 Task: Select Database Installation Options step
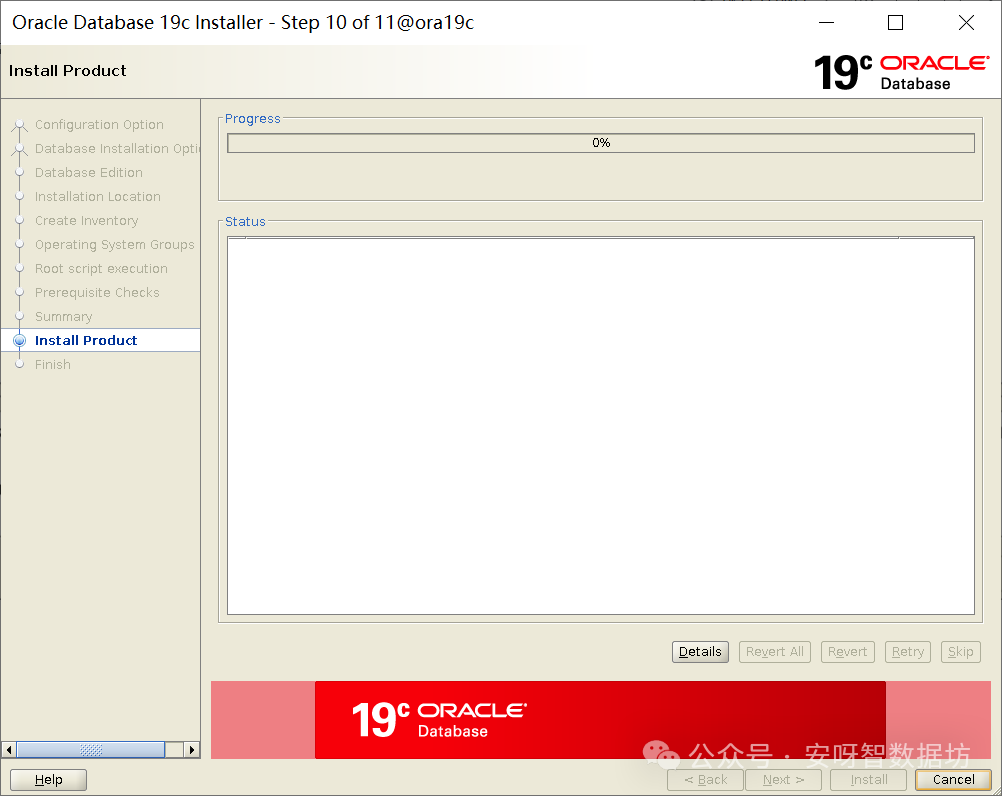click(x=118, y=148)
